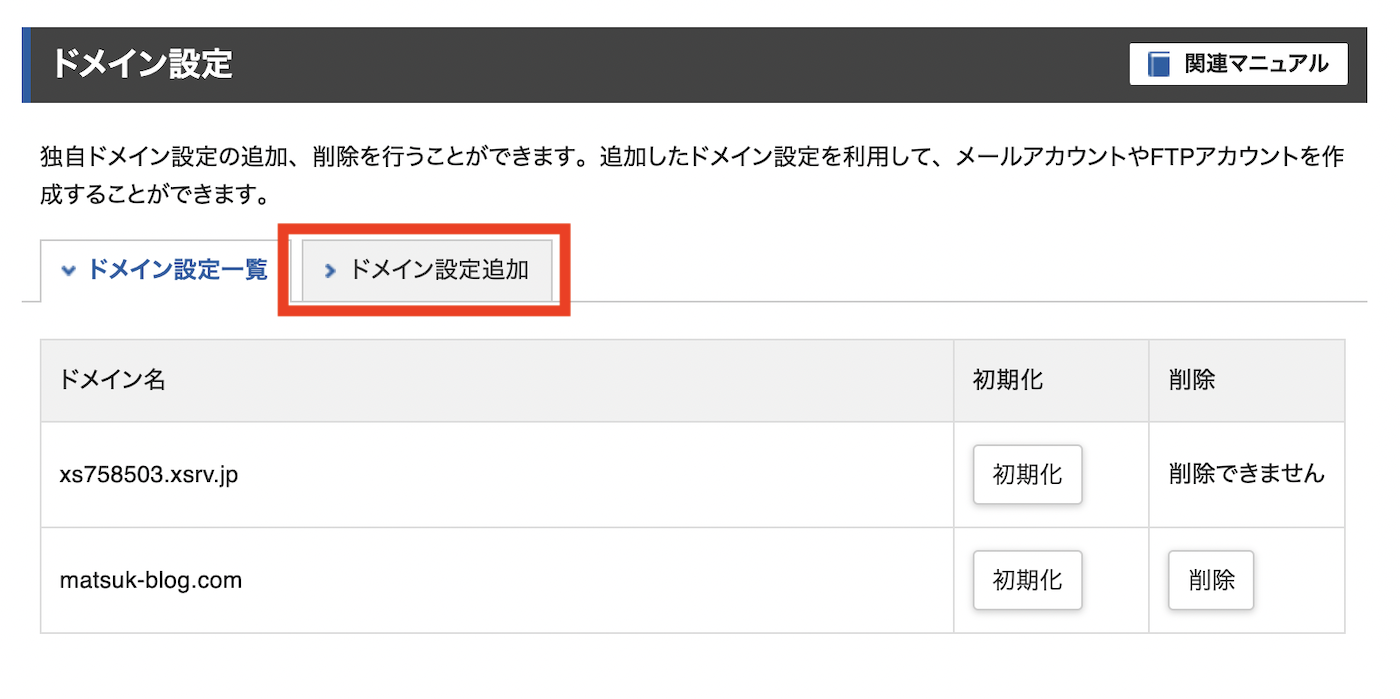1400x699 pixels.
Task: Click the ドメイン設定 page heading
Action: tap(141, 65)
